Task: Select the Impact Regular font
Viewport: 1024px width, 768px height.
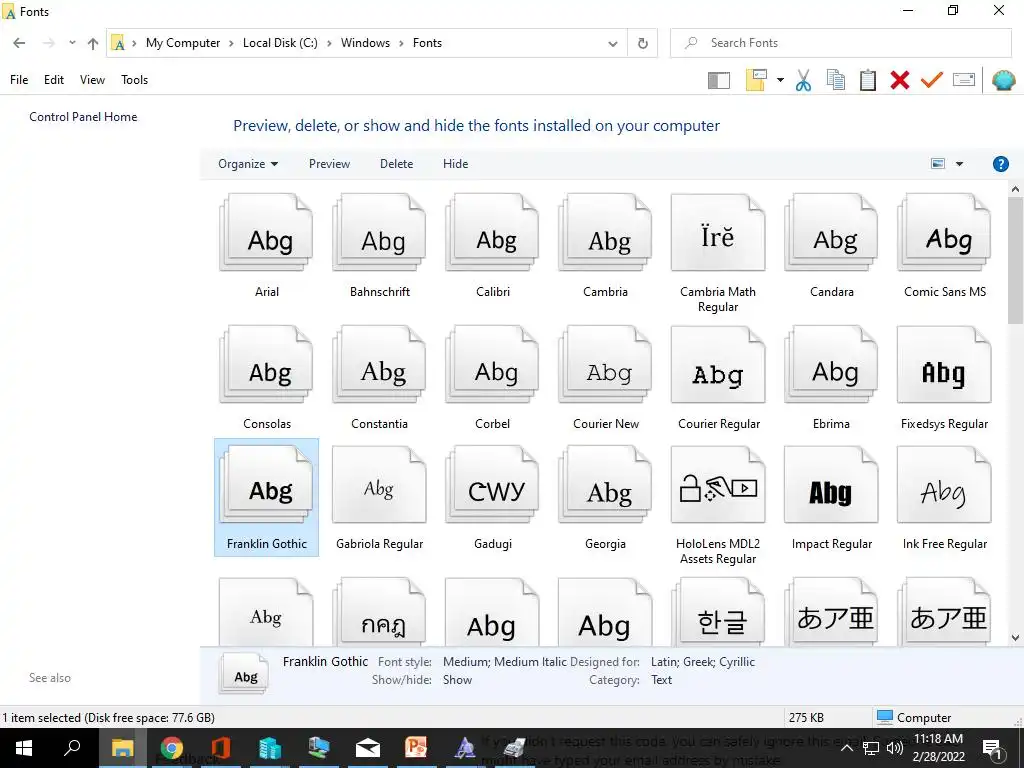Action: [x=831, y=498]
